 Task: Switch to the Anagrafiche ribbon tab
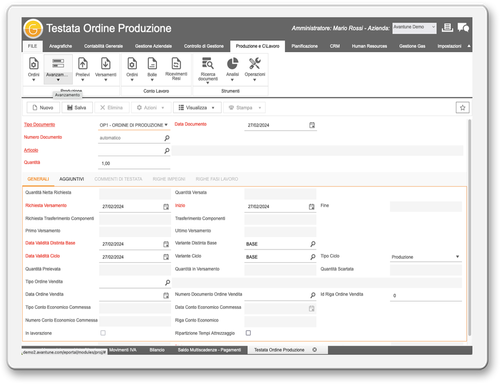point(60,46)
